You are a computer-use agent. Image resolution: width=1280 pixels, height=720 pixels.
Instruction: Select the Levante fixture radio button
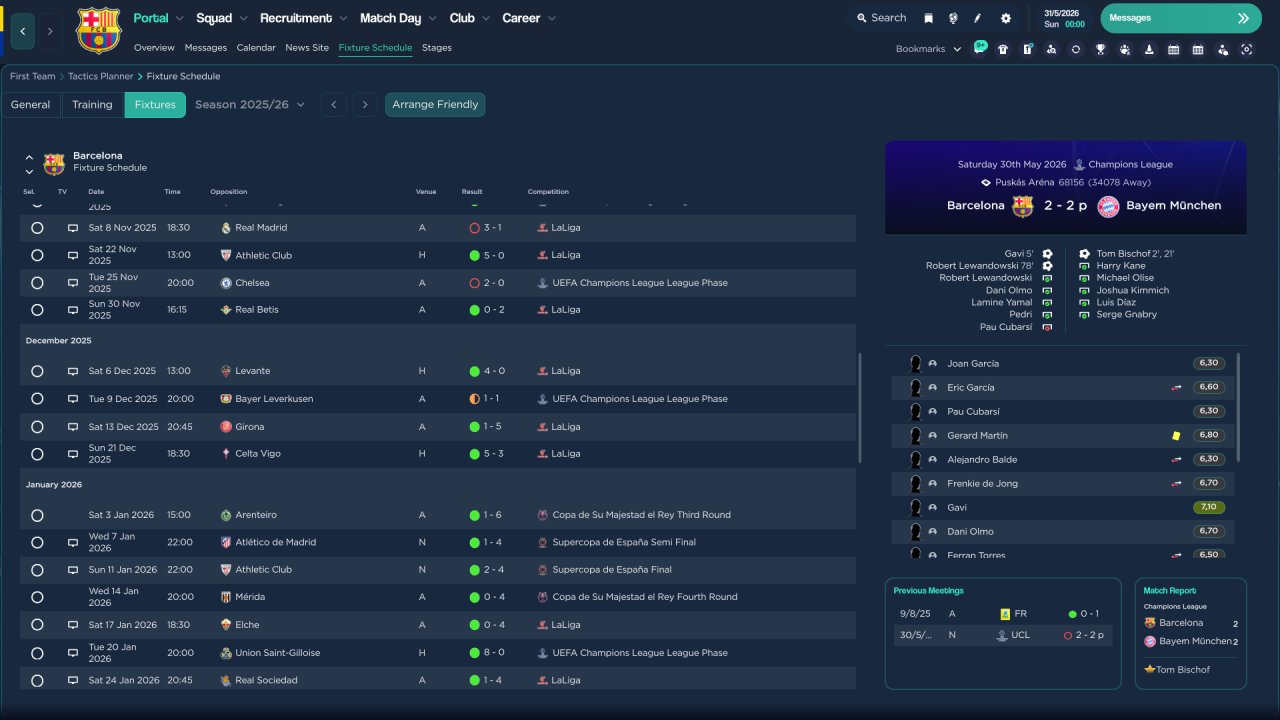[x=37, y=371]
